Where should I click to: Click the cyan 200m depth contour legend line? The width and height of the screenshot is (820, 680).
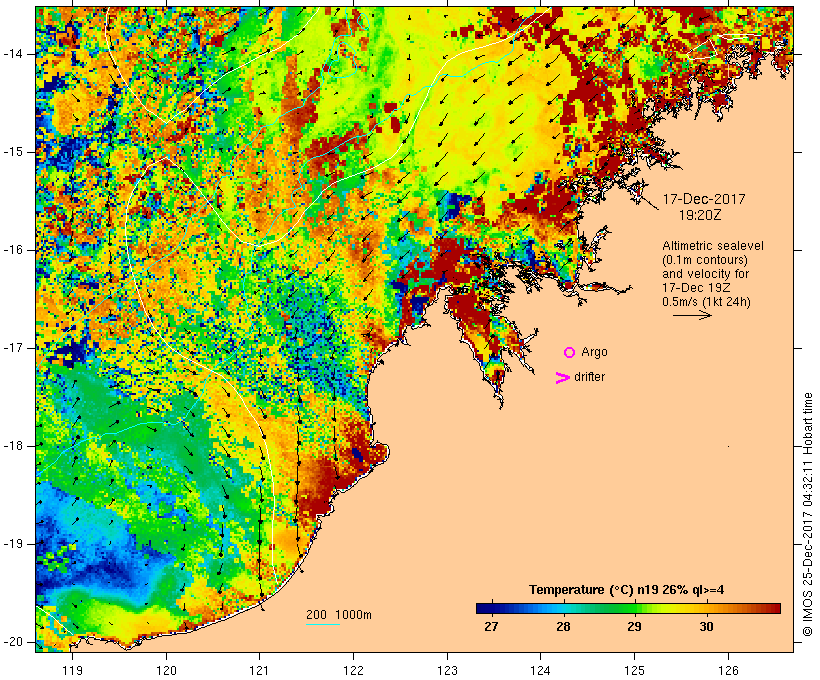point(323,625)
